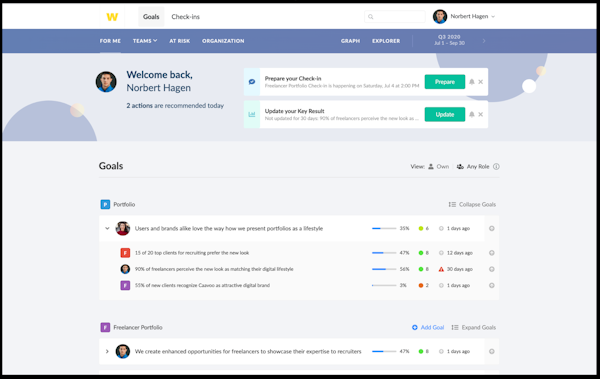Open options circle for 90% of freelancers row
The image size is (600, 379).
[x=492, y=269]
